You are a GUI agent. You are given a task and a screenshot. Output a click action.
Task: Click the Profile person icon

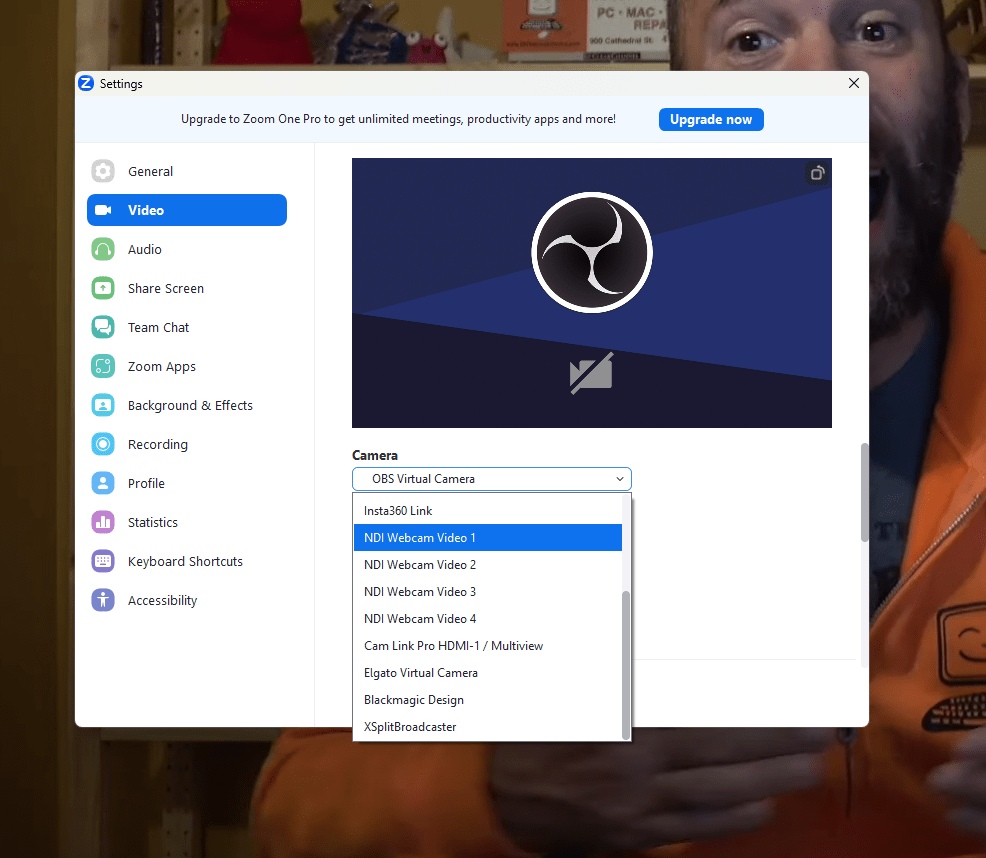tap(103, 483)
